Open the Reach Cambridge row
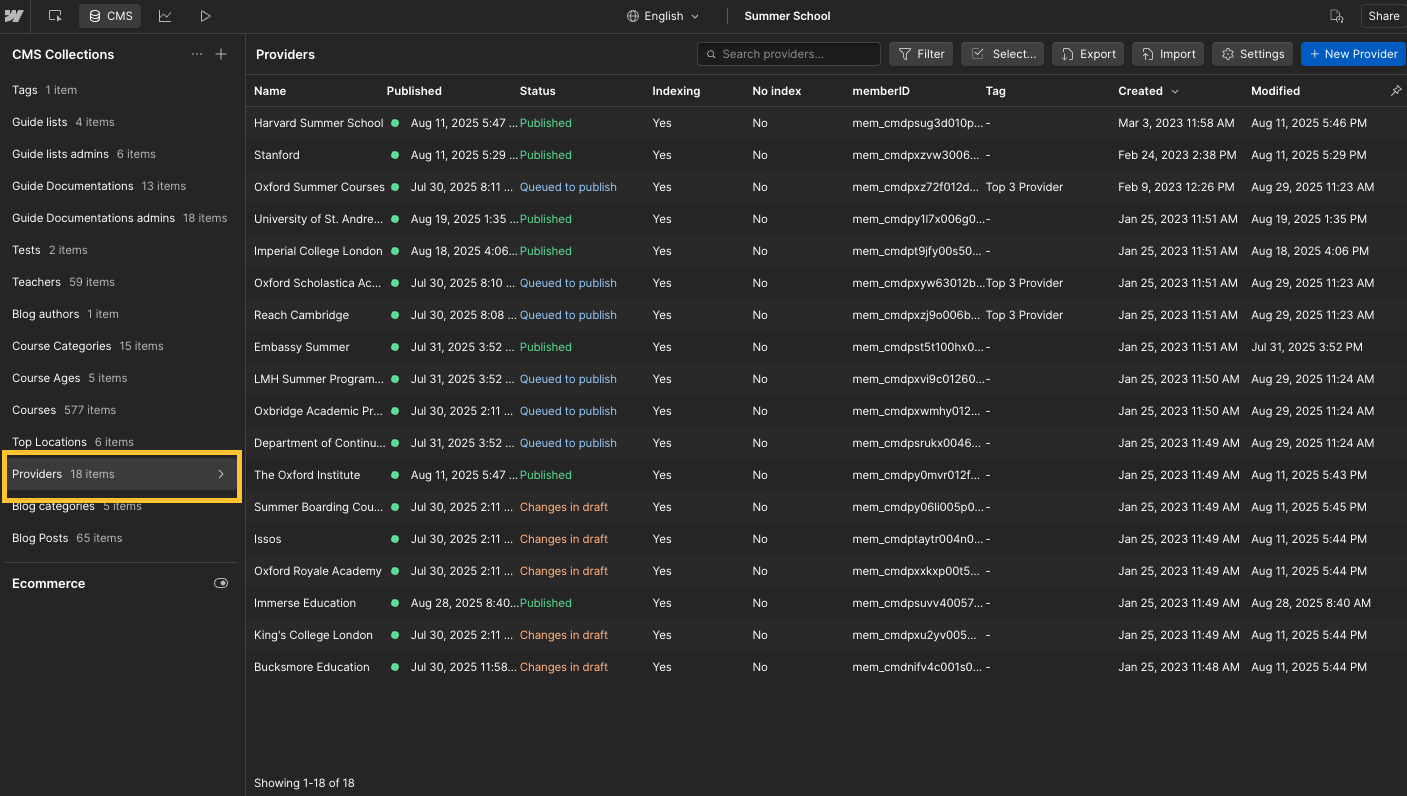 (826, 315)
